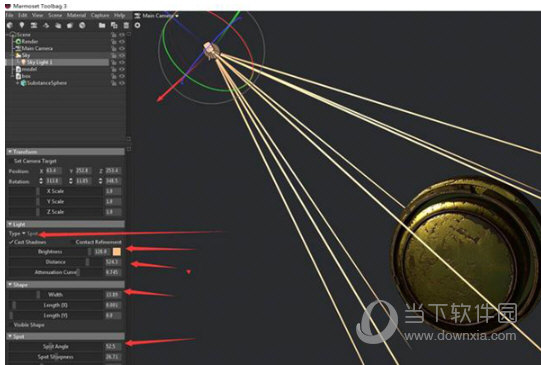The image size is (541, 365).
Task: Collapse the Transform section header
Action: tap(65, 152)
